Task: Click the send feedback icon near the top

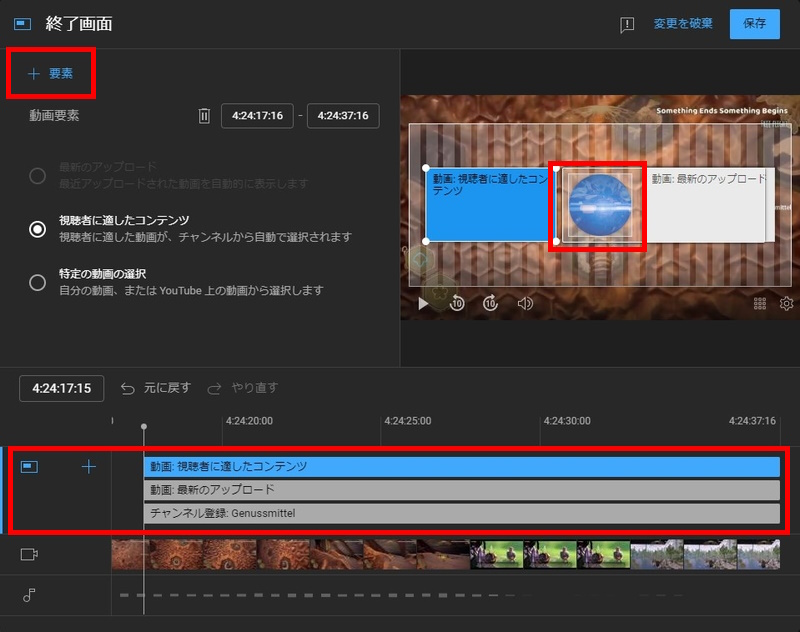Action: click(x=627, y=25)
